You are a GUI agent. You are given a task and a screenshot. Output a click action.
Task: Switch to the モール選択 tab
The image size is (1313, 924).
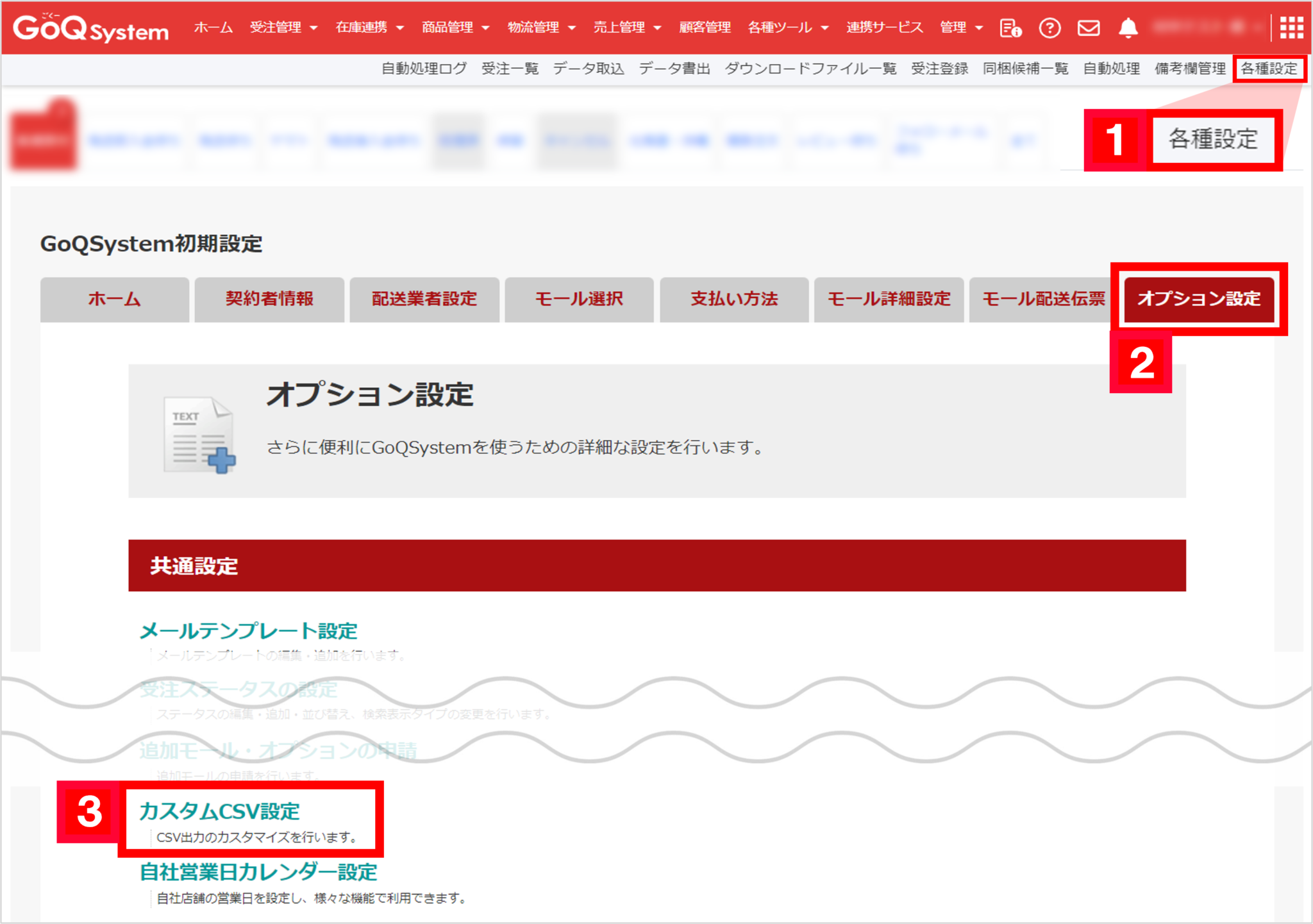[579, 299]
